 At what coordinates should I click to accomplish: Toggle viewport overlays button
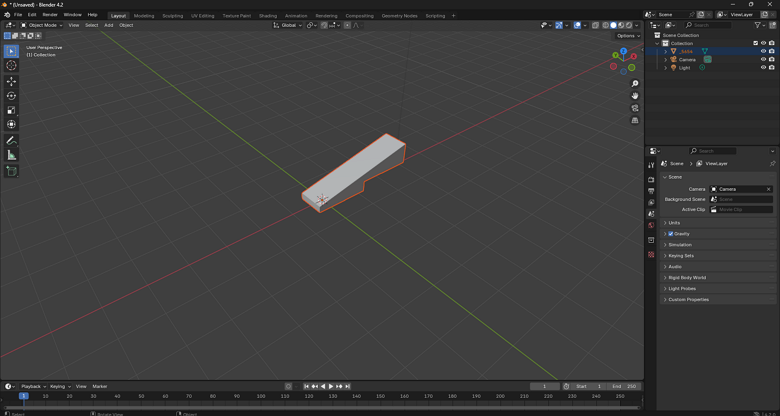tap(577, 25)
